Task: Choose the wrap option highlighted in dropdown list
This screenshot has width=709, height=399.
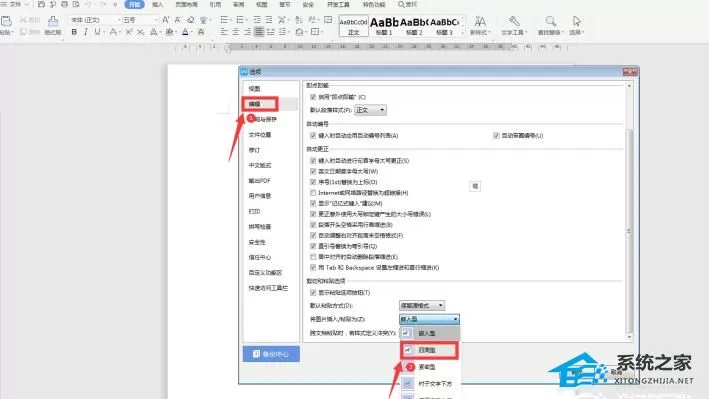Action: (430, 350)
